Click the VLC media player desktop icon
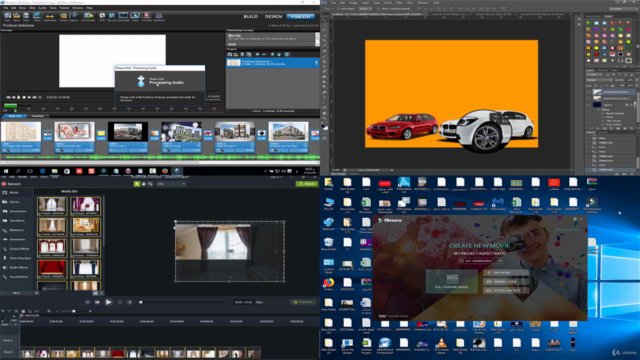The width and height of the screenshot is (640, 360). point(441,345)
